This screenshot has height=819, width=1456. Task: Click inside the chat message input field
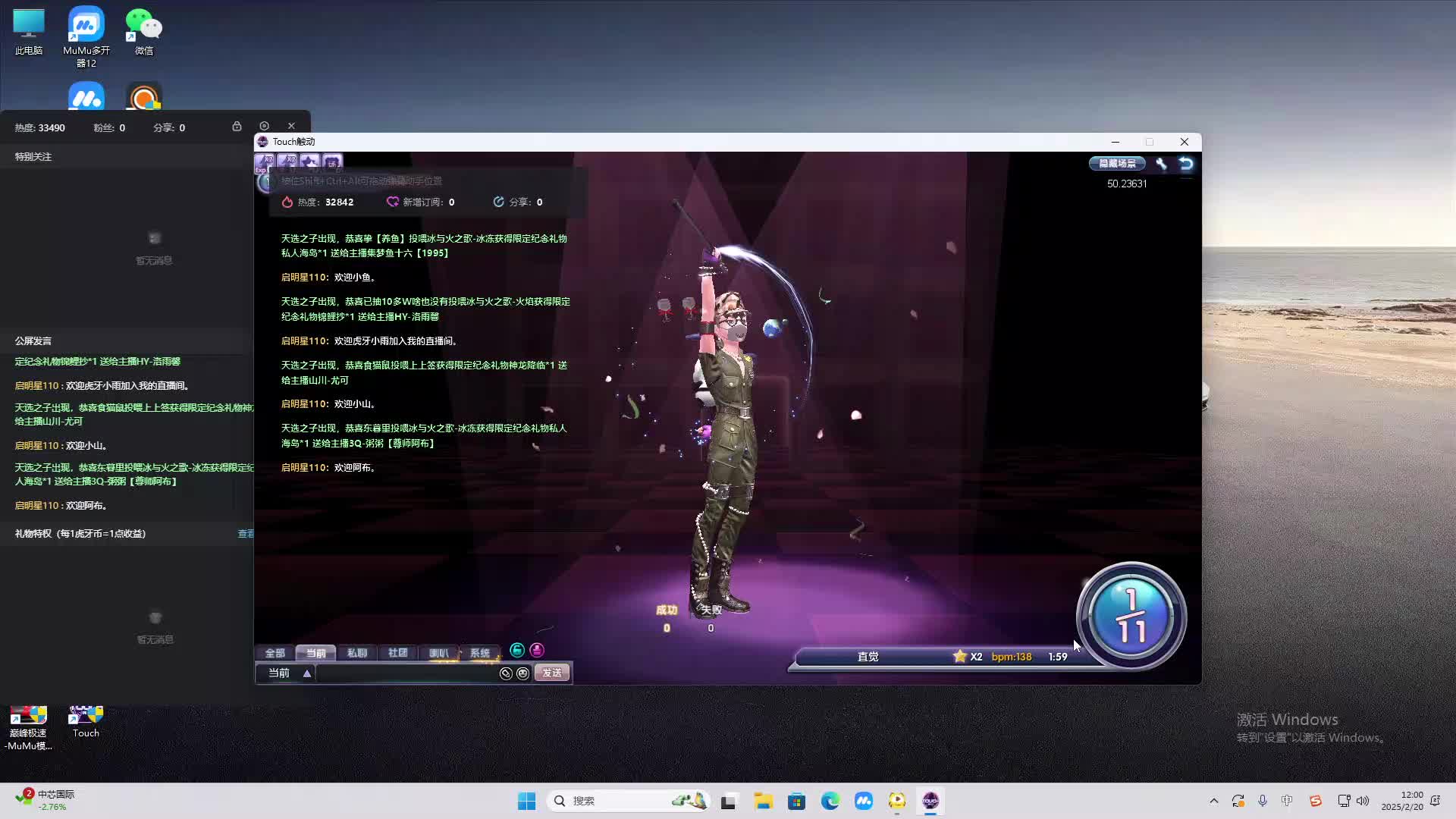[409, 673]
